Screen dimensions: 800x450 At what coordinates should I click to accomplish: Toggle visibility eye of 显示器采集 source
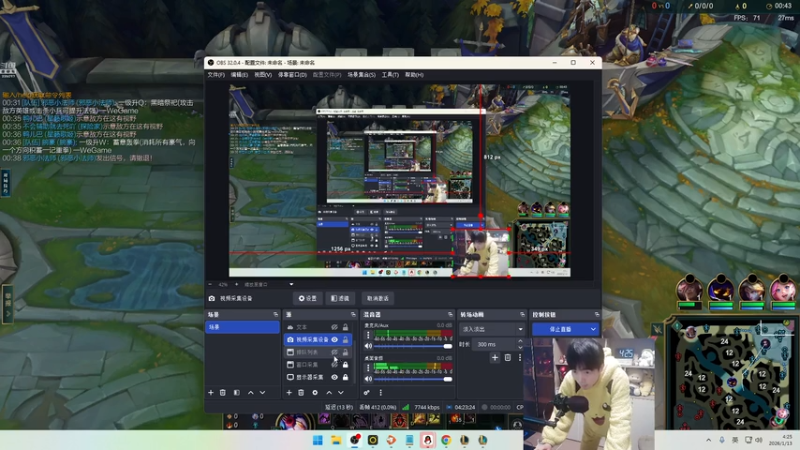click(x=334, y=377)
